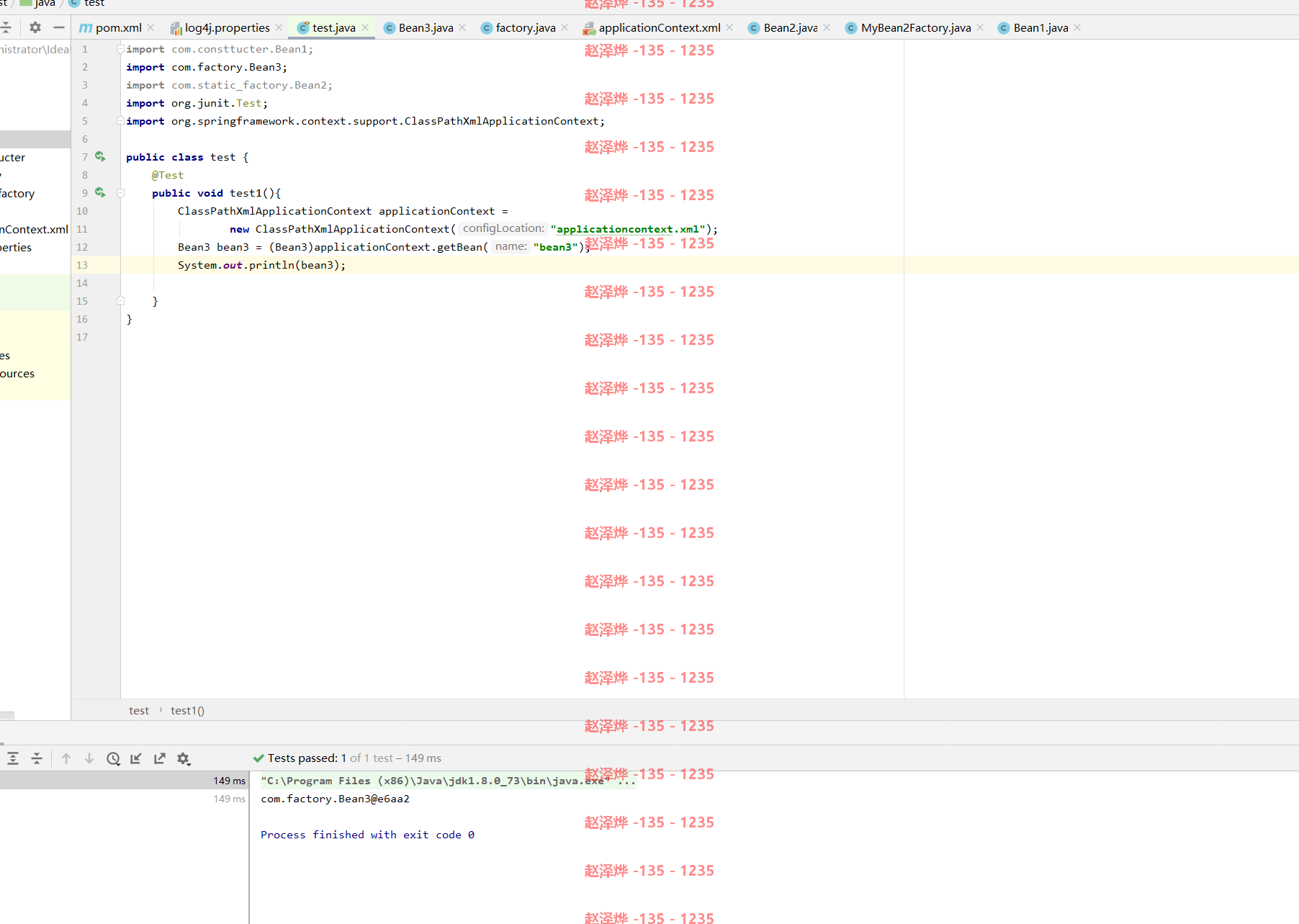
Task: Close the Bean3.java tab
Action: click(x=462, y=27)
